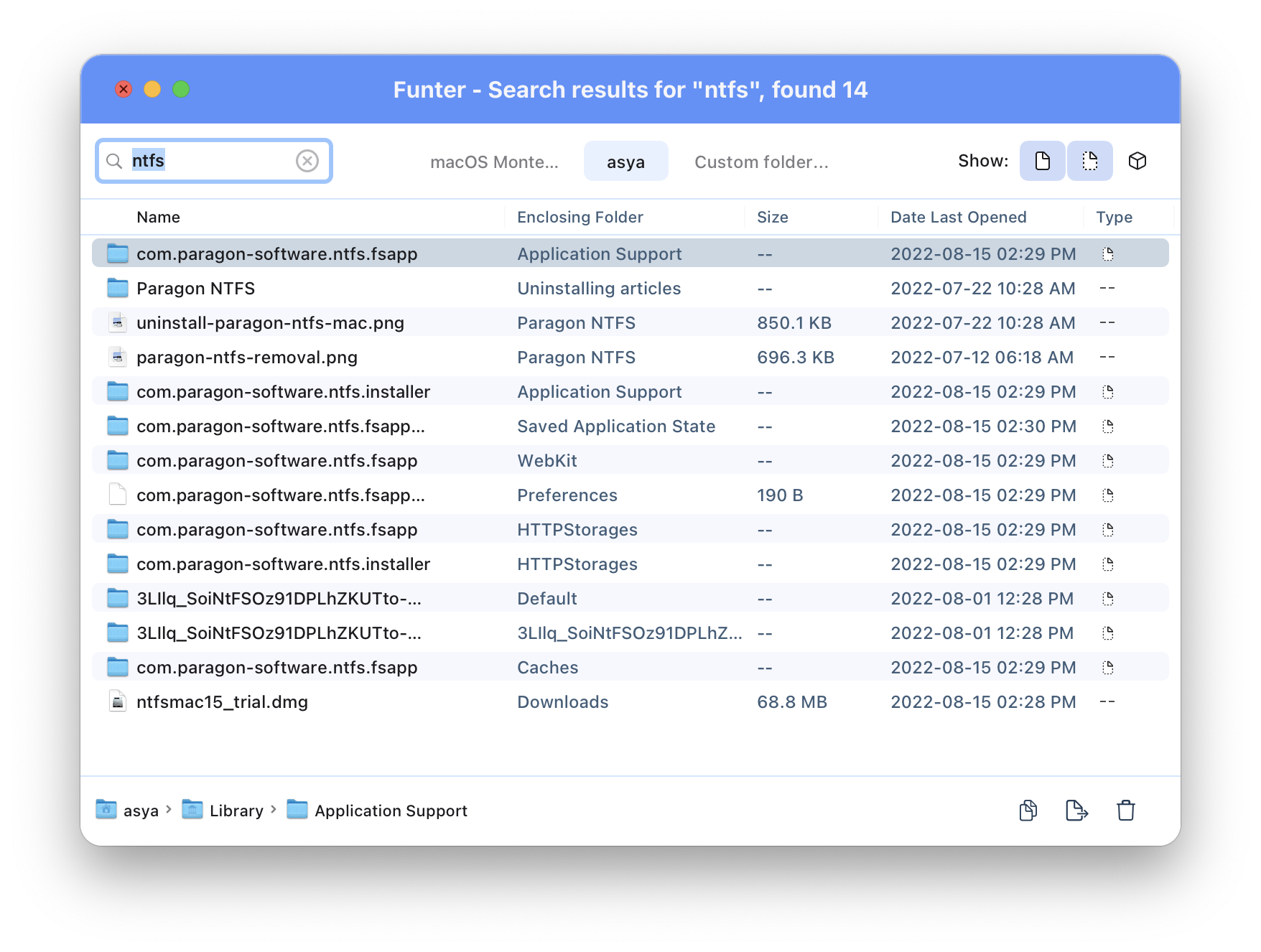Click folder icon in Saved Application State row
This screenshot has width=1261, height=952.
pyautogui.click(x=118, y=426)
